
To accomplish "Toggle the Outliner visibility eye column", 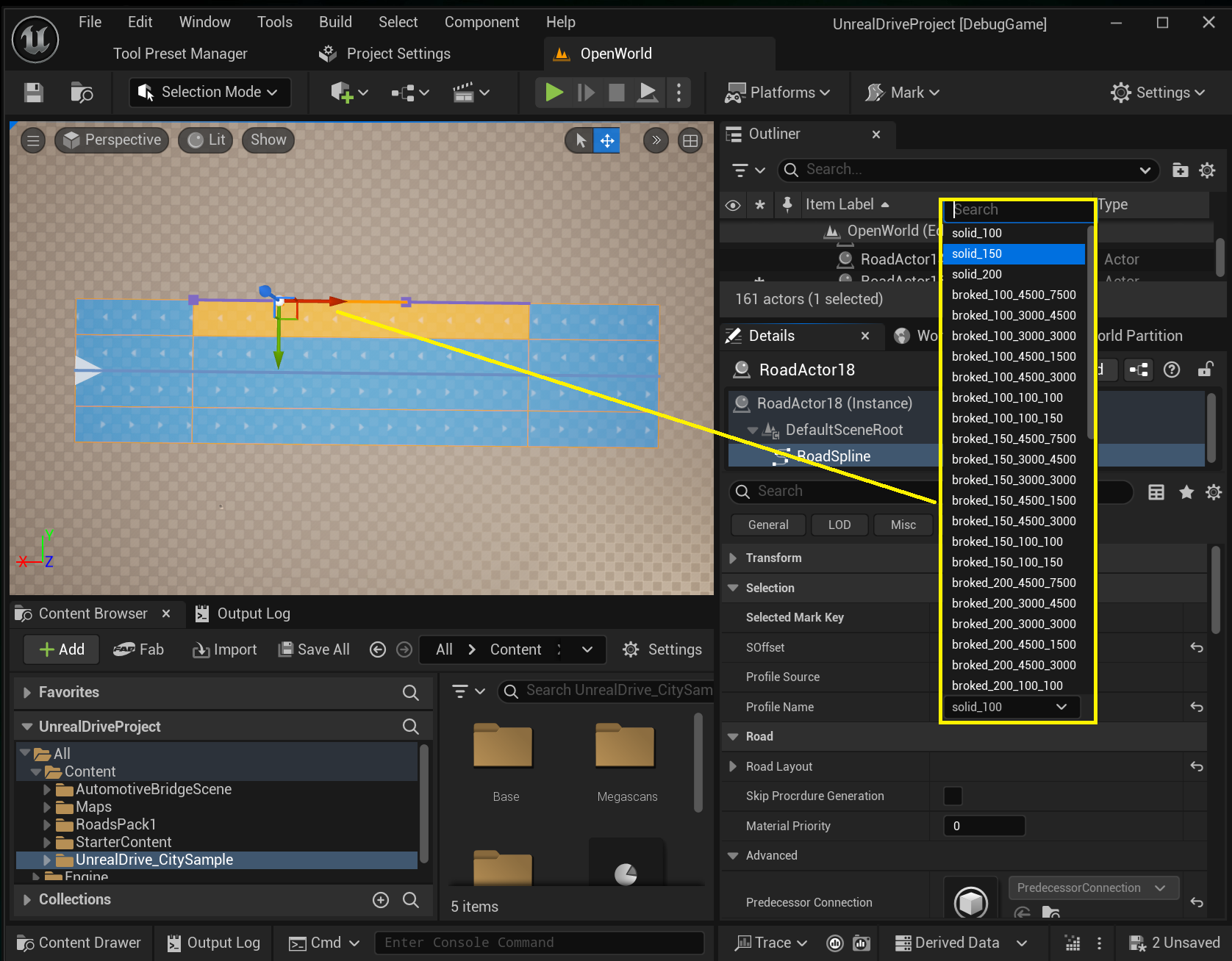I will (733, 205).
